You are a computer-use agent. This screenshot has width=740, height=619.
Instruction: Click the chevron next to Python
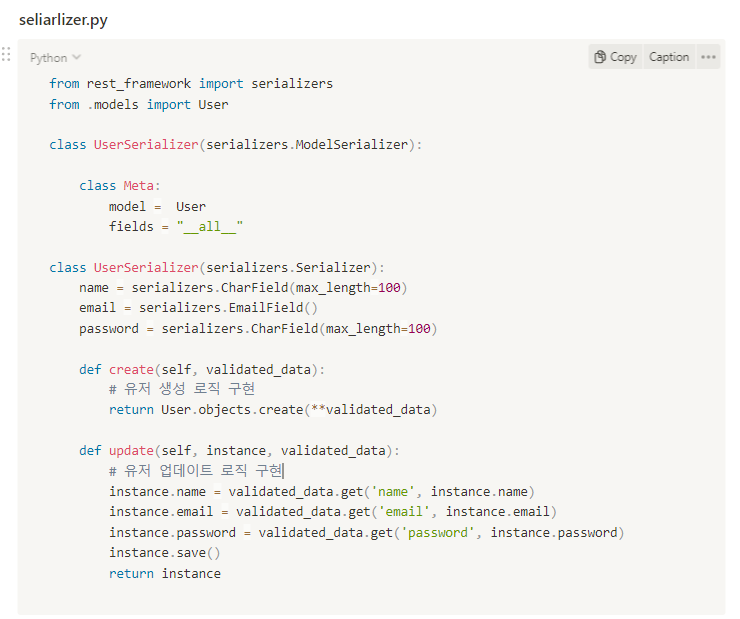[76, 58]
